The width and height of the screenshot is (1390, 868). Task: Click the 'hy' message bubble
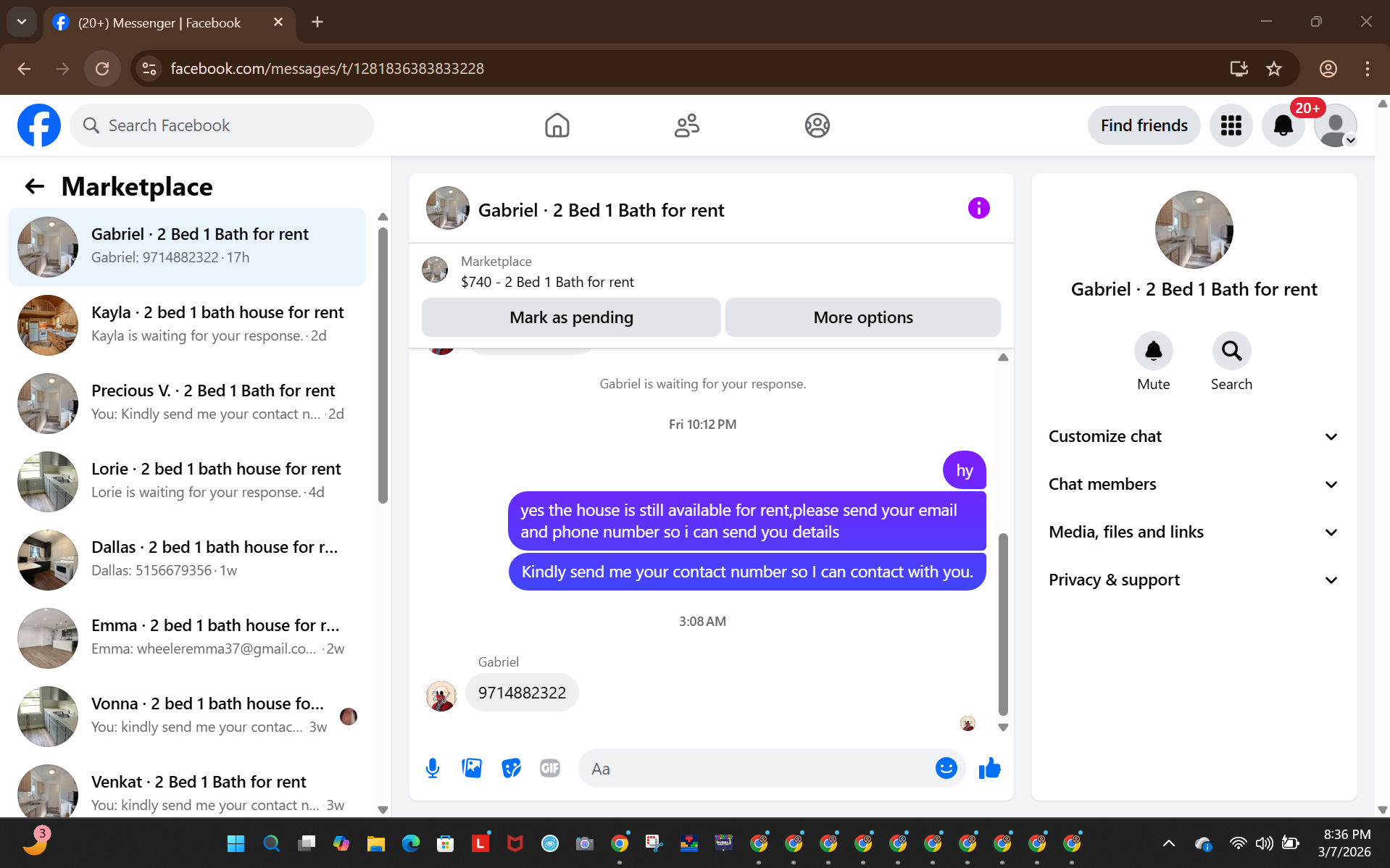(x=964, y=470)
